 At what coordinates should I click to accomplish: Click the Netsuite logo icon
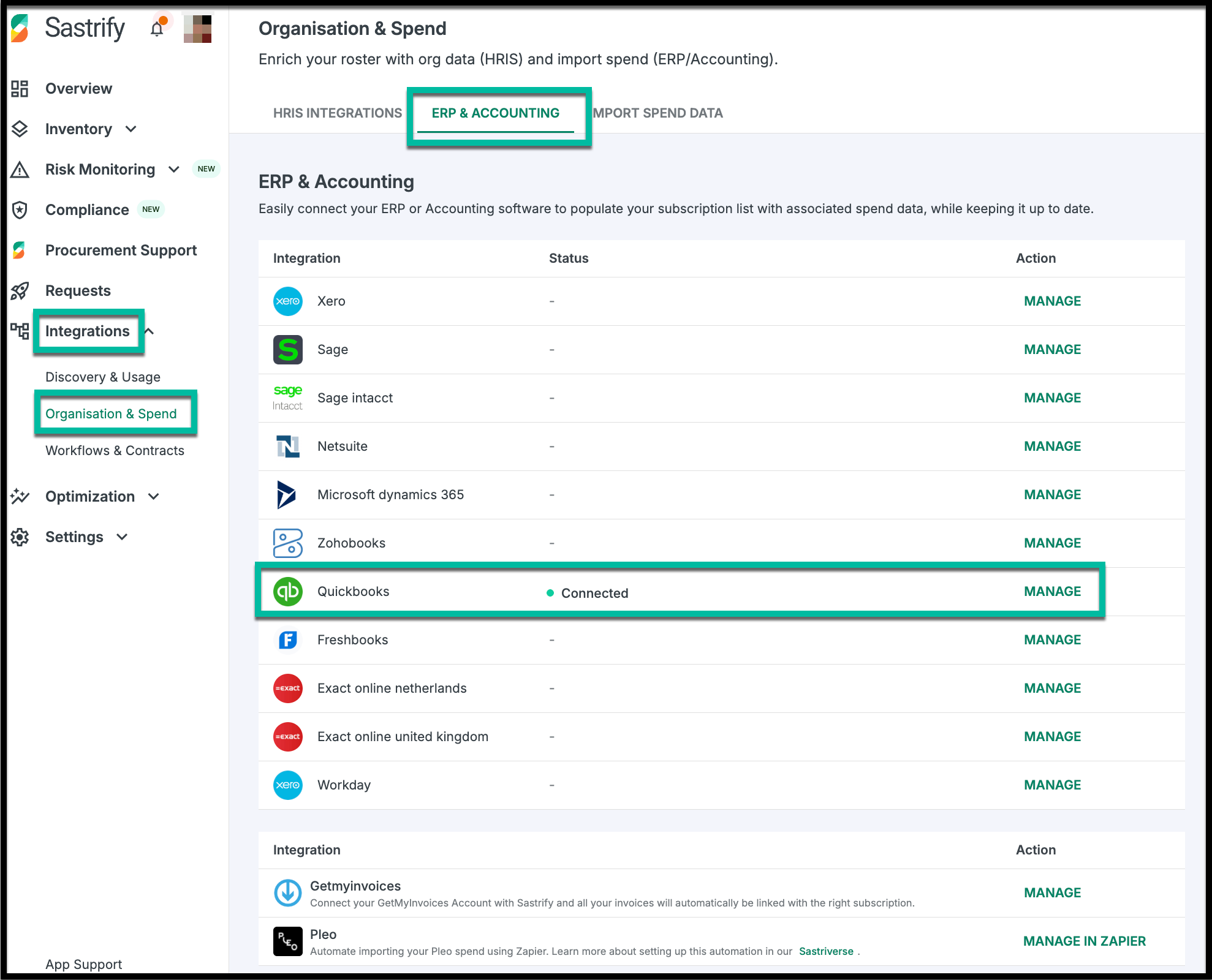click(x=288, y=447)
